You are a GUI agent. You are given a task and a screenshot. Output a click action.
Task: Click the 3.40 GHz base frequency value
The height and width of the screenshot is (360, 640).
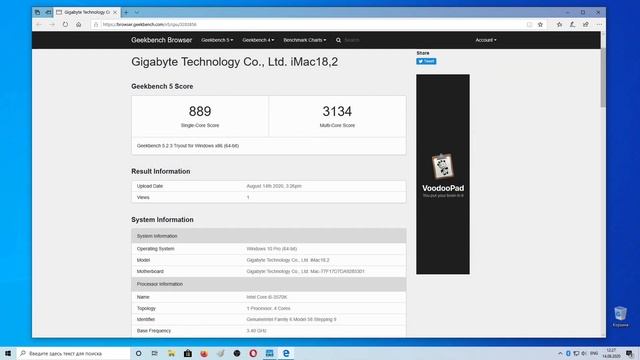[256, 331]
